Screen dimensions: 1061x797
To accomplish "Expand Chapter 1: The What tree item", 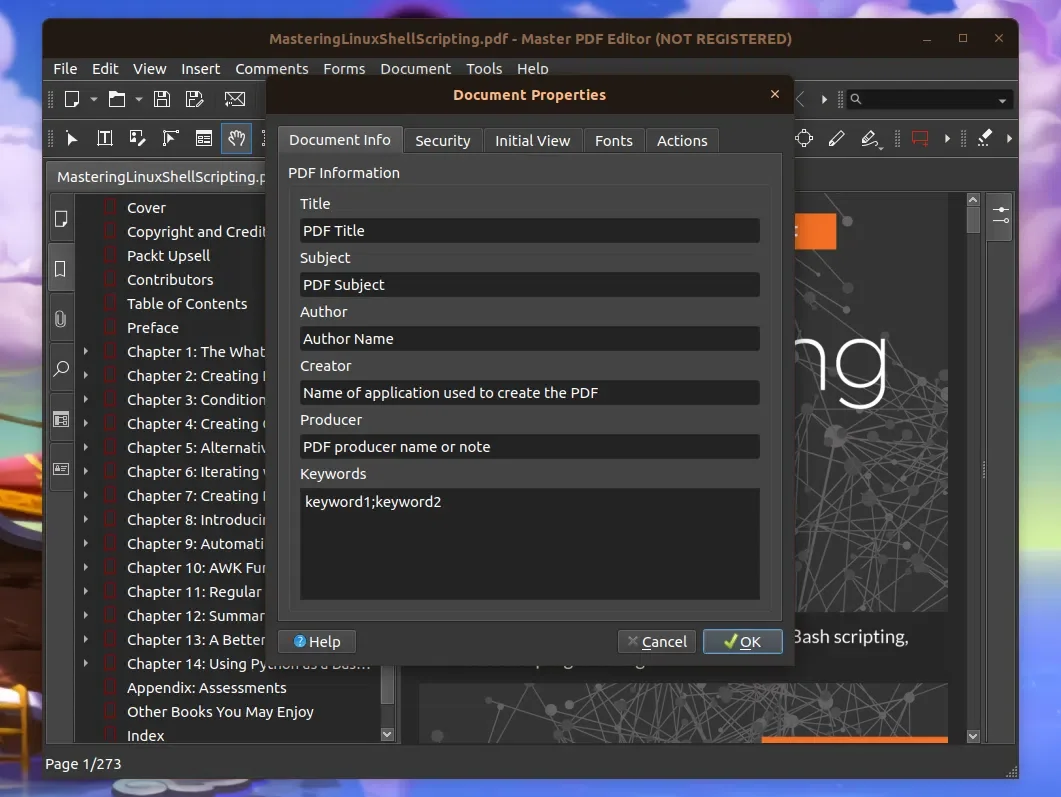I will 84,351.
